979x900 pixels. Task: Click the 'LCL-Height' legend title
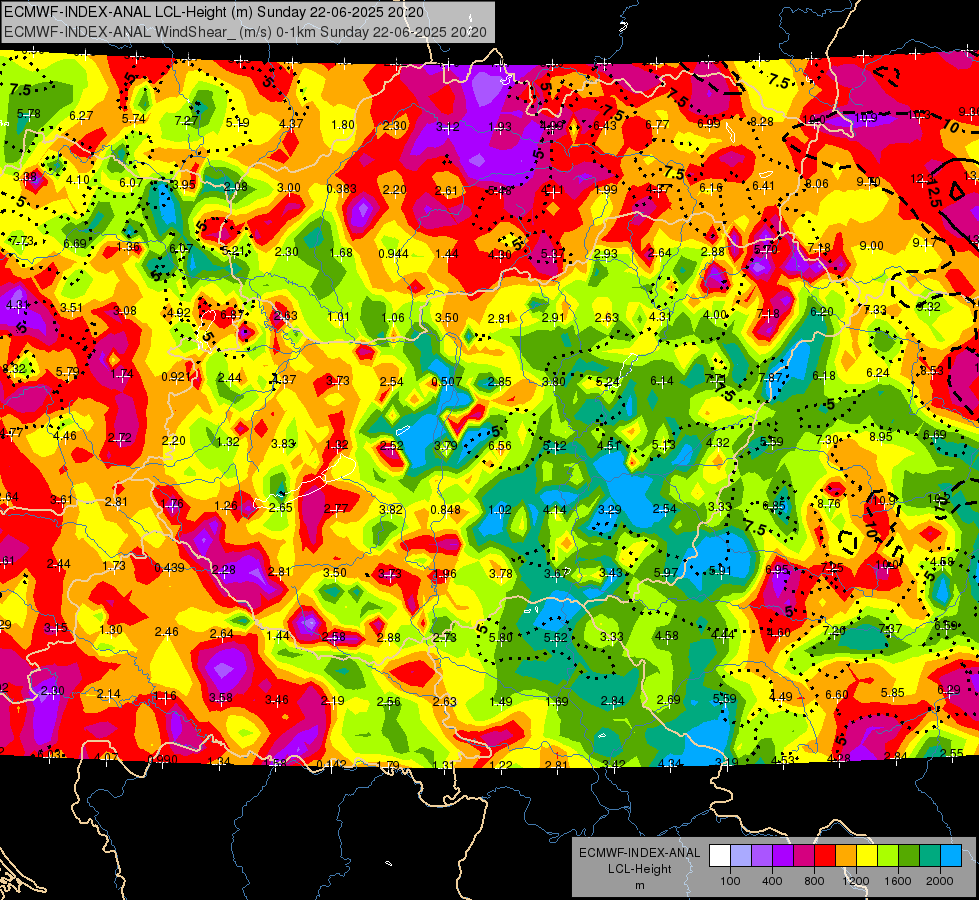click(x=639, y=869)
